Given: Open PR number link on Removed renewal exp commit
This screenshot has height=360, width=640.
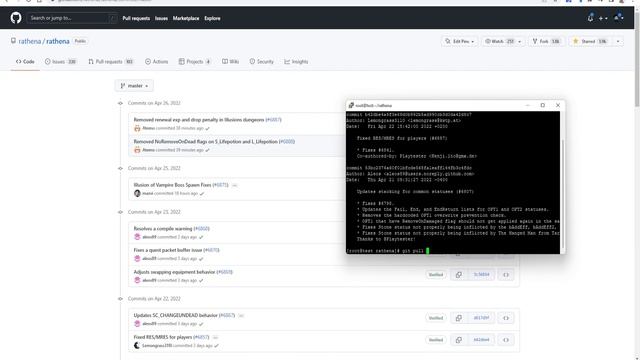Looking at the screenshot, I should click(x=273, y=120).
